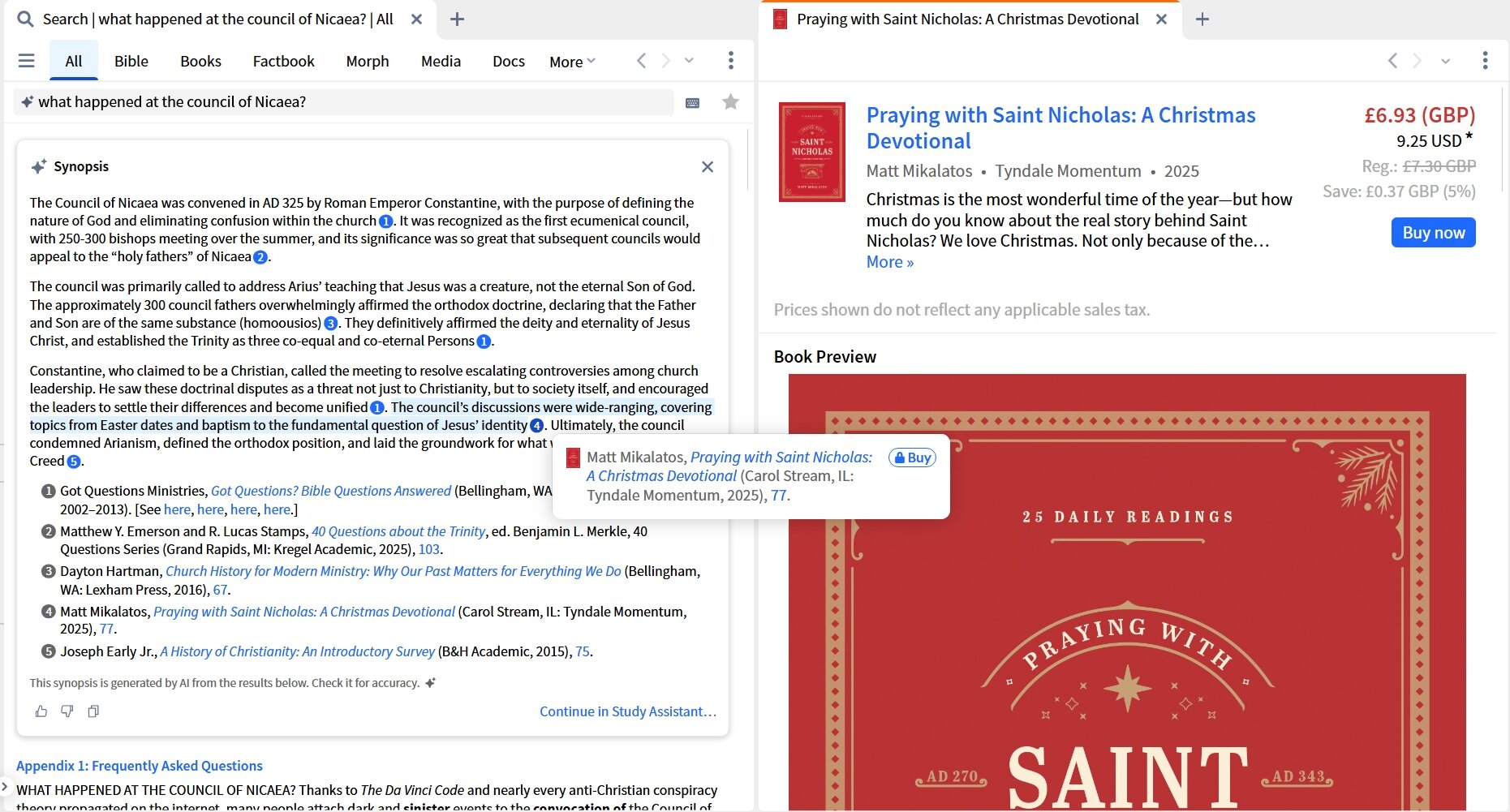Open A History of Christianity source link
The height and width of the screenshot is (812, 1510).
pos(298,651)
